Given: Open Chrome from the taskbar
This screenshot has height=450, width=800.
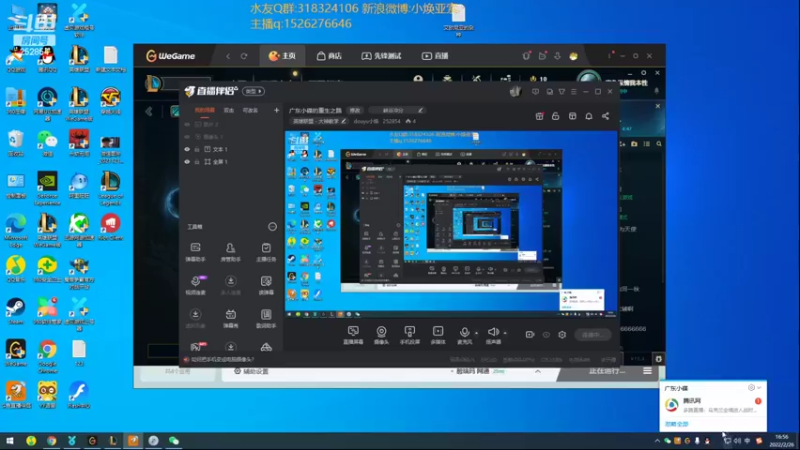Looking at the screenshot, I should pos(51,441).
